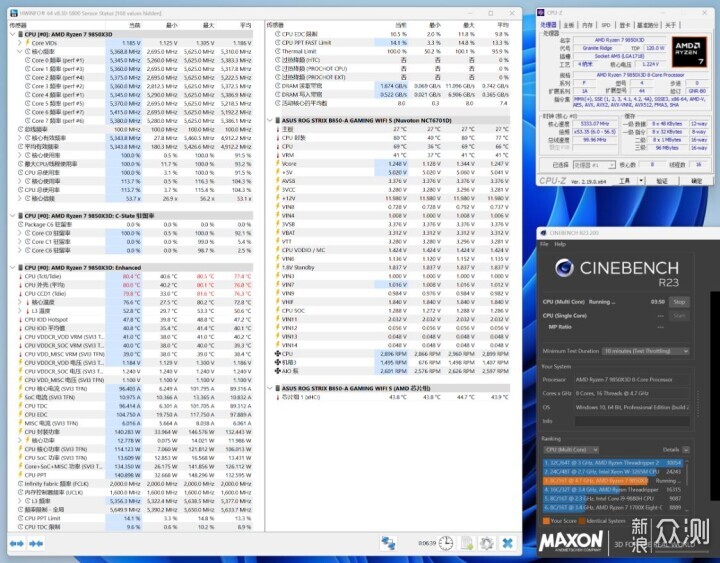Viewport: 720px width, 563px height.
Task: Click thermometer icon beside VRM row
Action: point(277,155)
